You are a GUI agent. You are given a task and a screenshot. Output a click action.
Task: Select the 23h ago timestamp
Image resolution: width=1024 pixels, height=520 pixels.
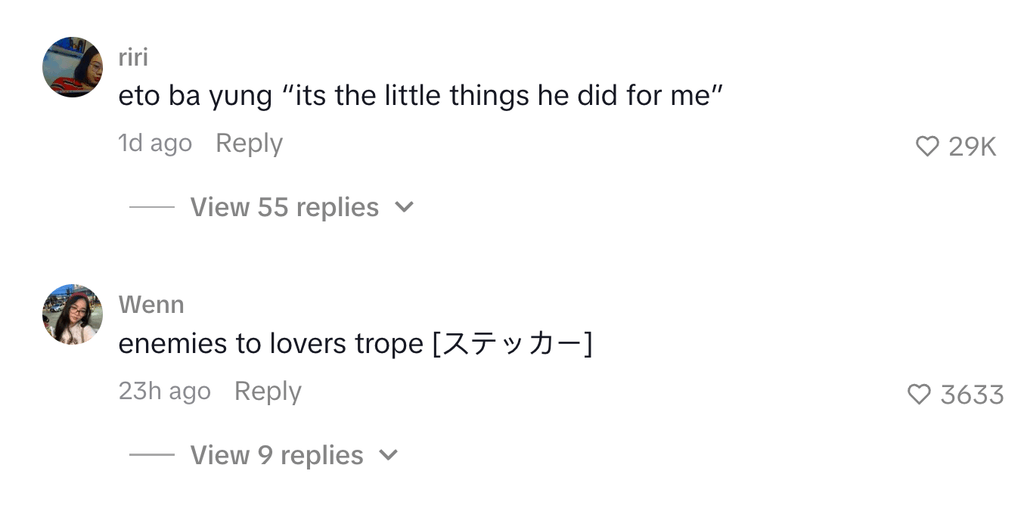(x=164, y=391)
